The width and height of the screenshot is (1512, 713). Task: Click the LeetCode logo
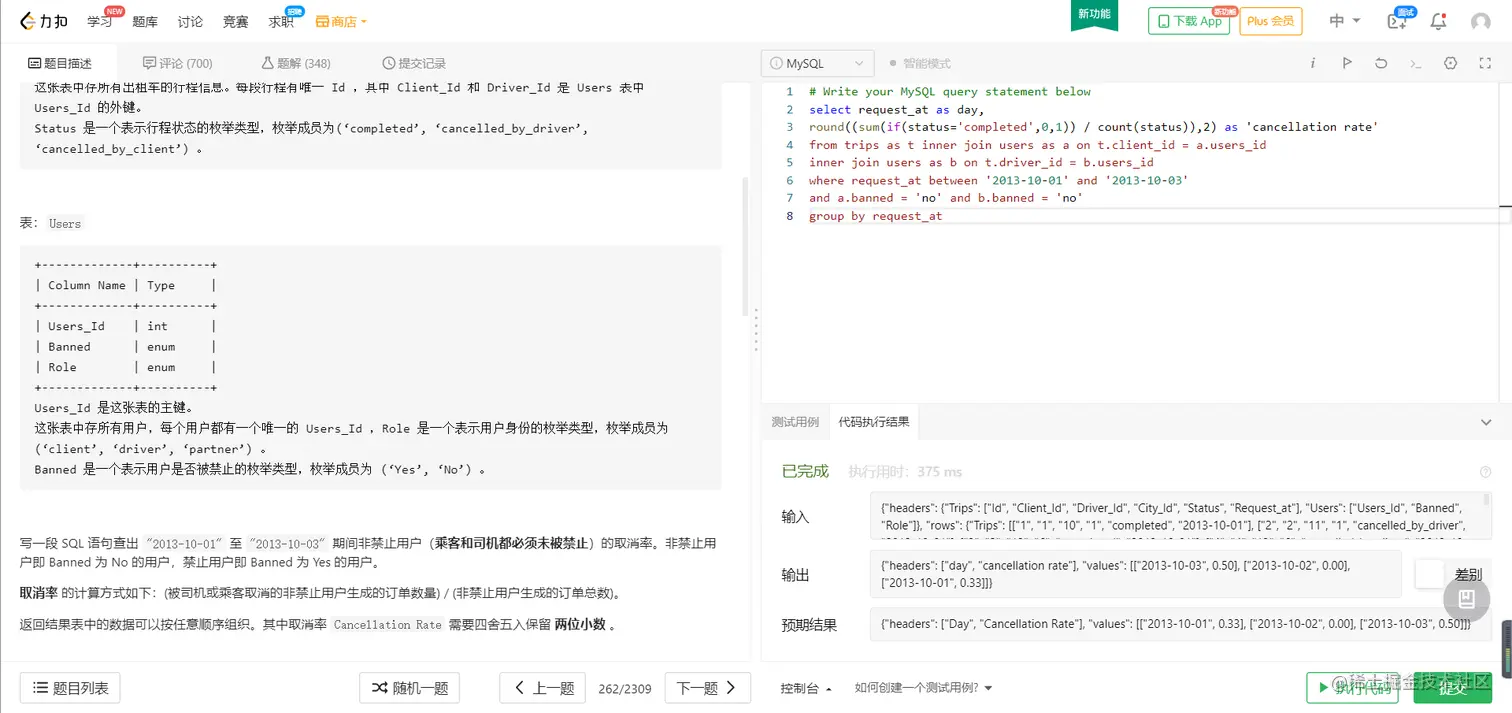43,20
